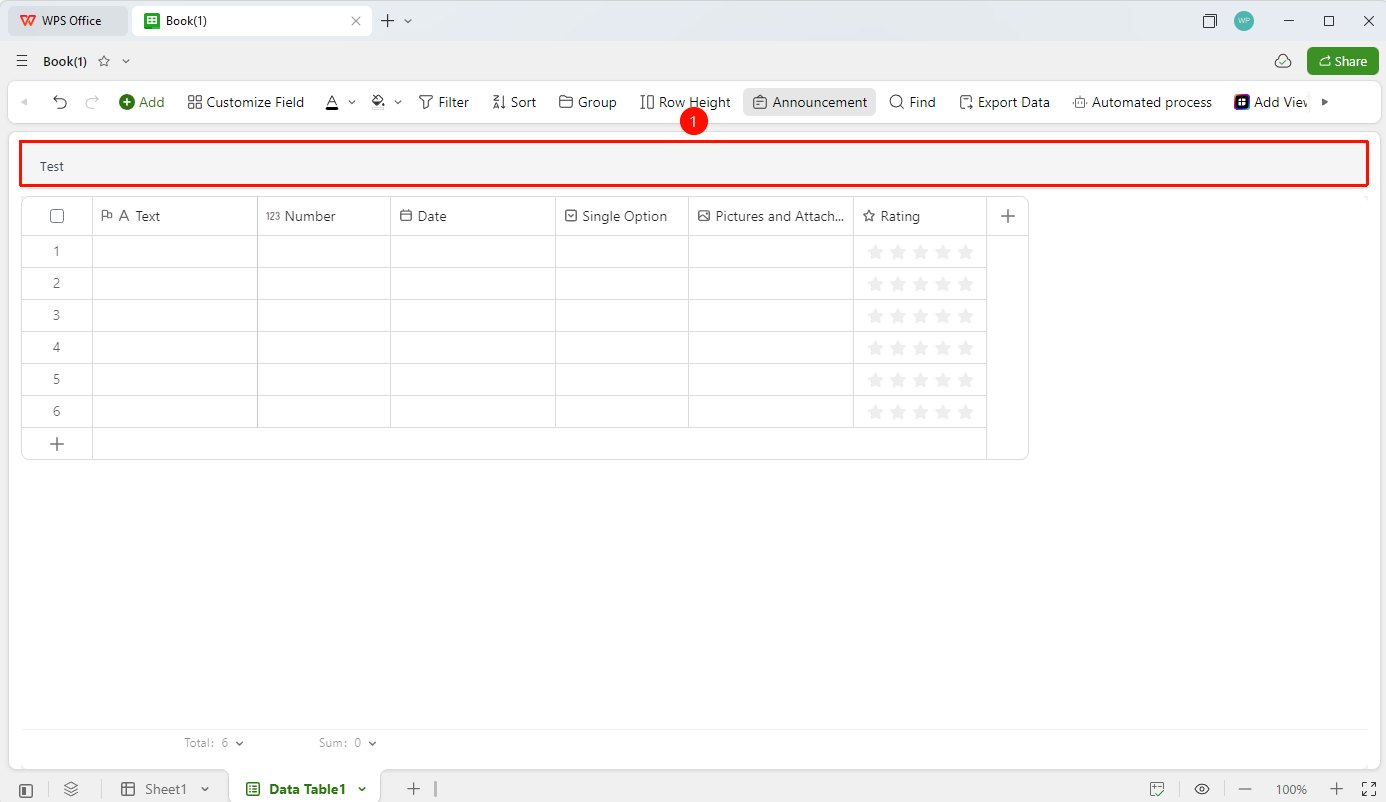Click the toolbar right-scroll arrow
Screen dimensions: 1386x802
1325,102
